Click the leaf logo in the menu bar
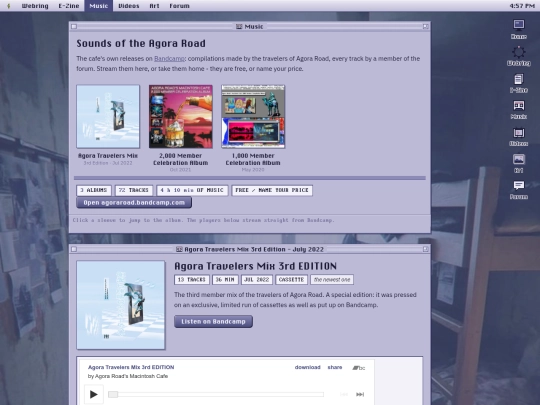Viewport: 540px width, 405px height. (x=9, y=6)
